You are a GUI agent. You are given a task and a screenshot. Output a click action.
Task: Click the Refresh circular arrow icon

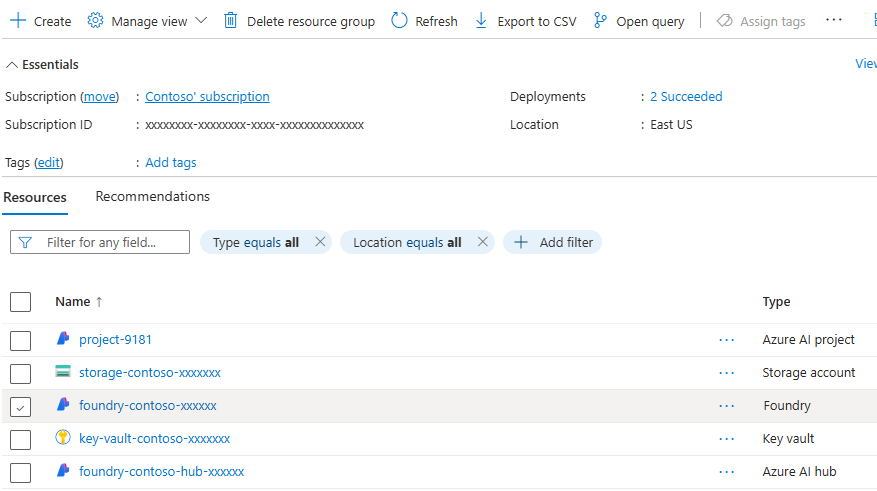(x=399, y=21)
